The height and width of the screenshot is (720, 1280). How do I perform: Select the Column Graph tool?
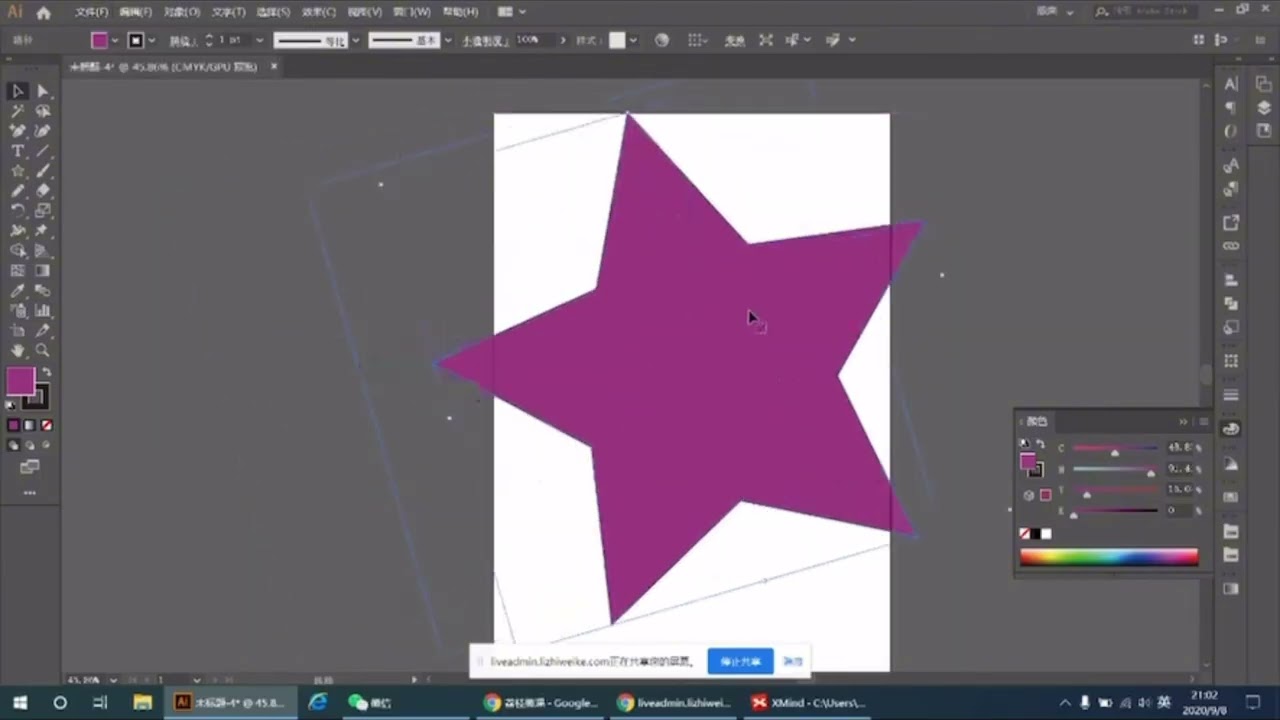[x=43, y=311]
